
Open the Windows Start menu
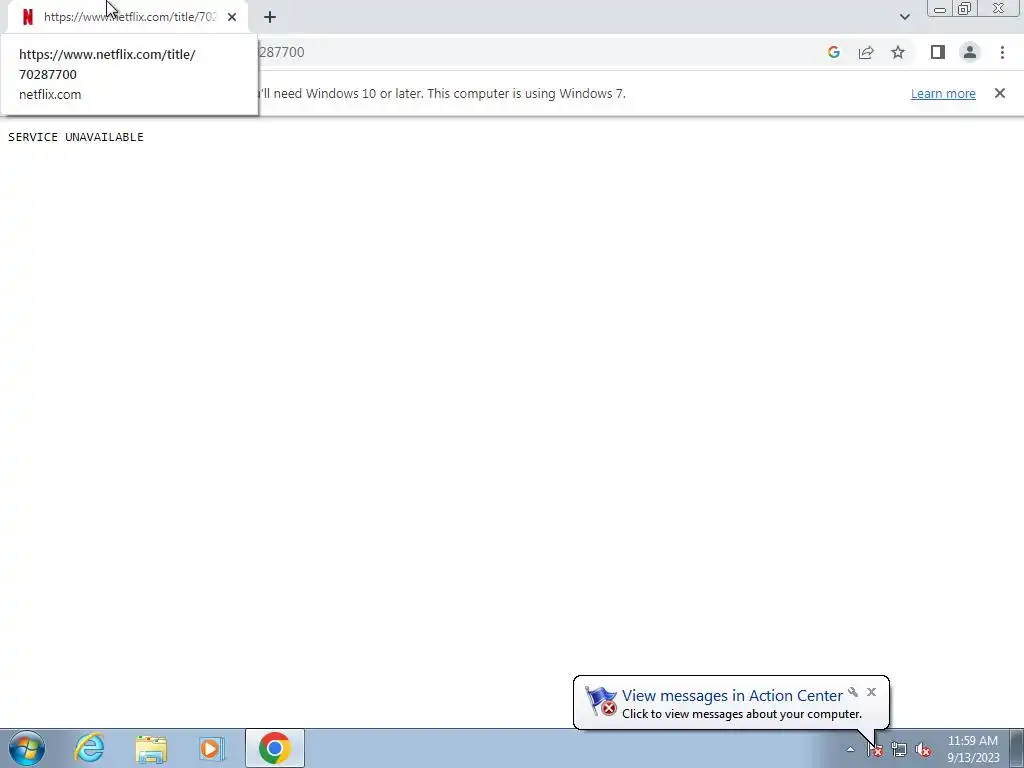coord(27,748)
